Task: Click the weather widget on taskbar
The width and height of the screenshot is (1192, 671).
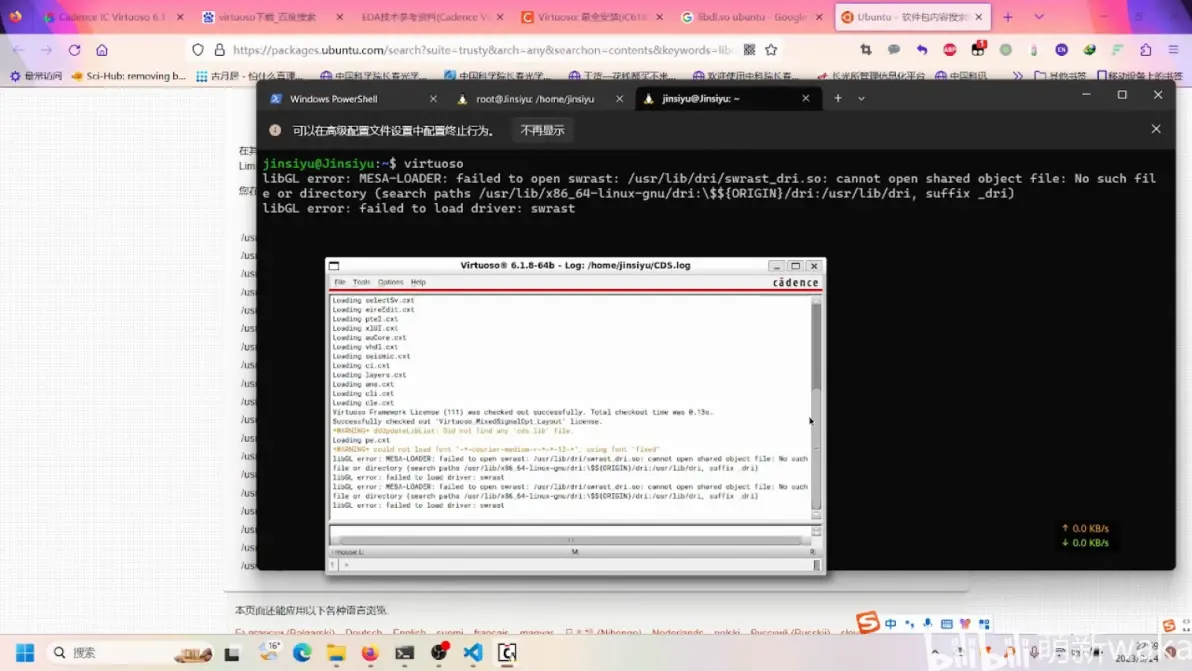Action: [268, 652]
